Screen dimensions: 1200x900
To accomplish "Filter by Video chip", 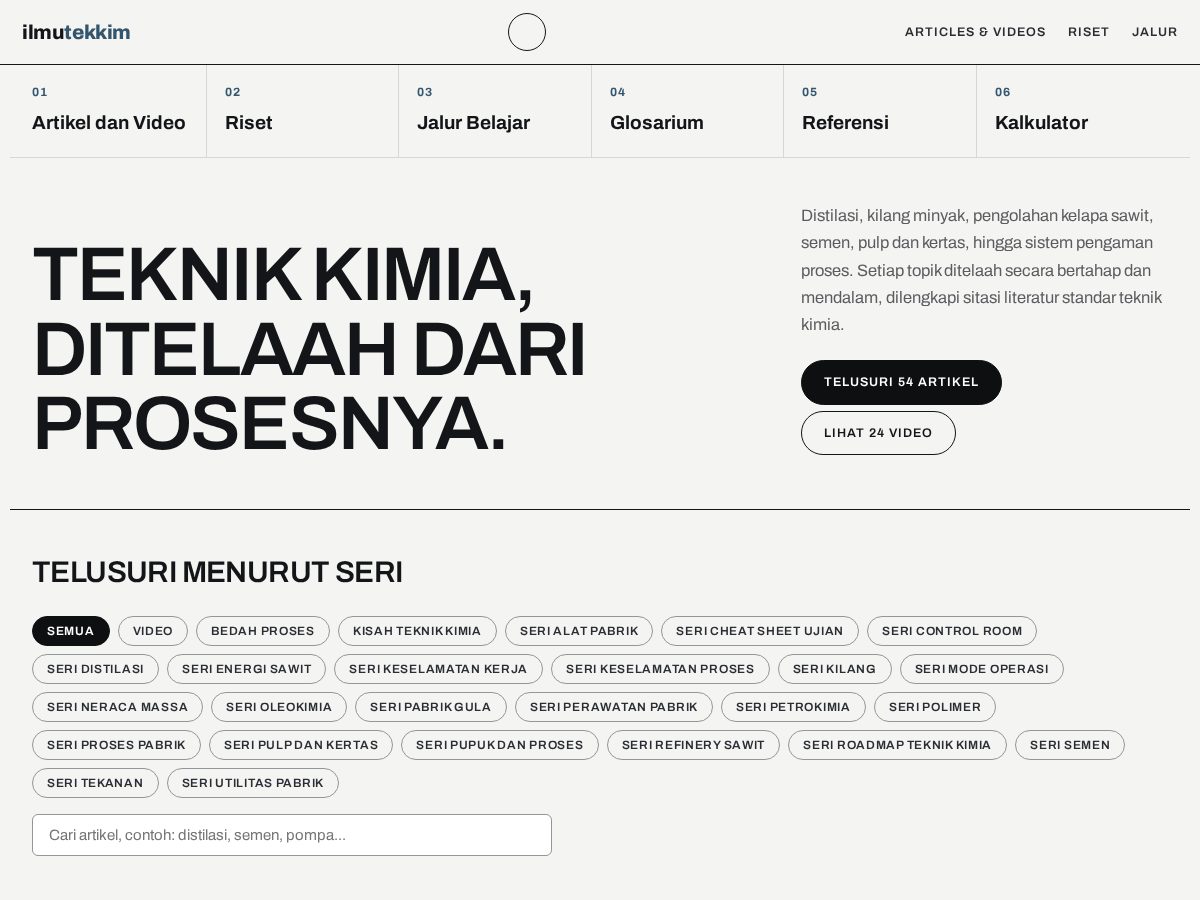I will pyautogui.click(x=153, y=631).
